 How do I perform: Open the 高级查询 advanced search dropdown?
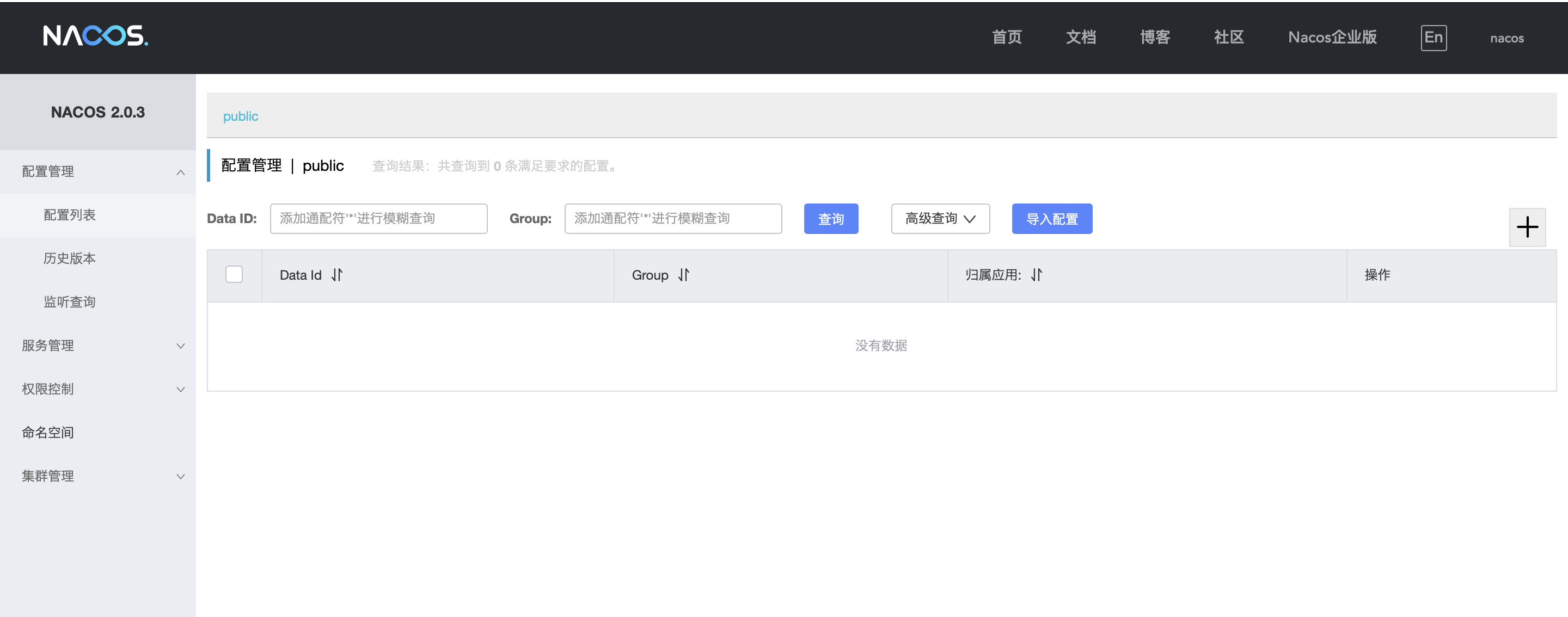coord(940,218)
